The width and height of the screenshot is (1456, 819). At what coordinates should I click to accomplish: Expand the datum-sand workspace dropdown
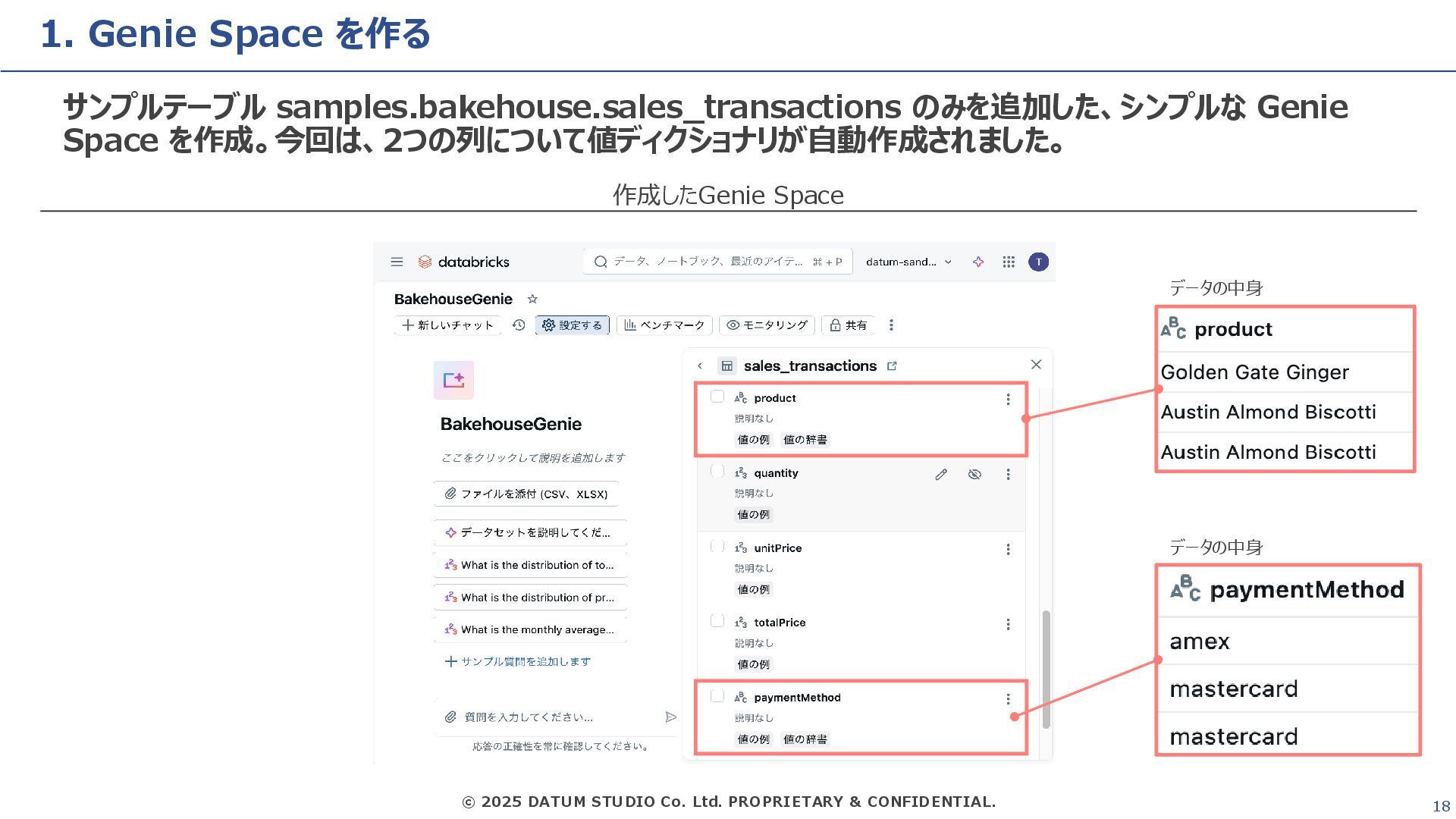click(x=908, y=262)
